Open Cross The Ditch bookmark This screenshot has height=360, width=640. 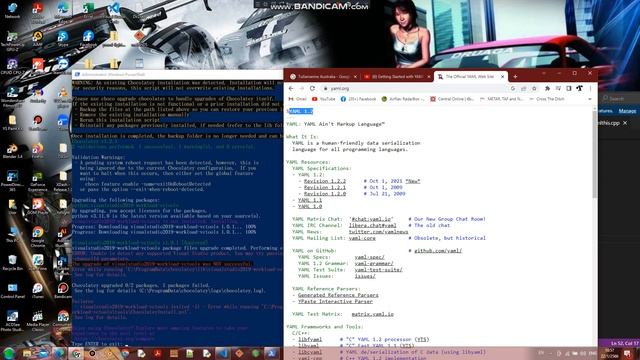pyautogui.click(x=547, y=99)
